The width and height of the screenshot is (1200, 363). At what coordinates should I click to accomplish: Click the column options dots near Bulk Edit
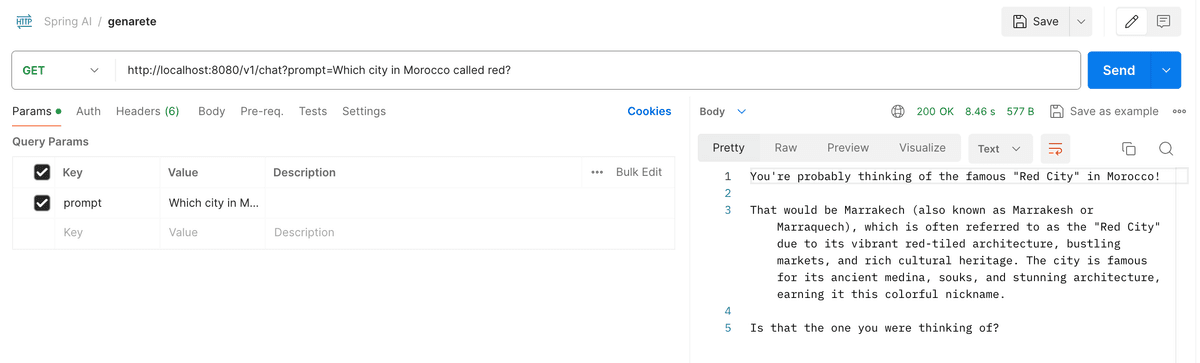(597, 172)
